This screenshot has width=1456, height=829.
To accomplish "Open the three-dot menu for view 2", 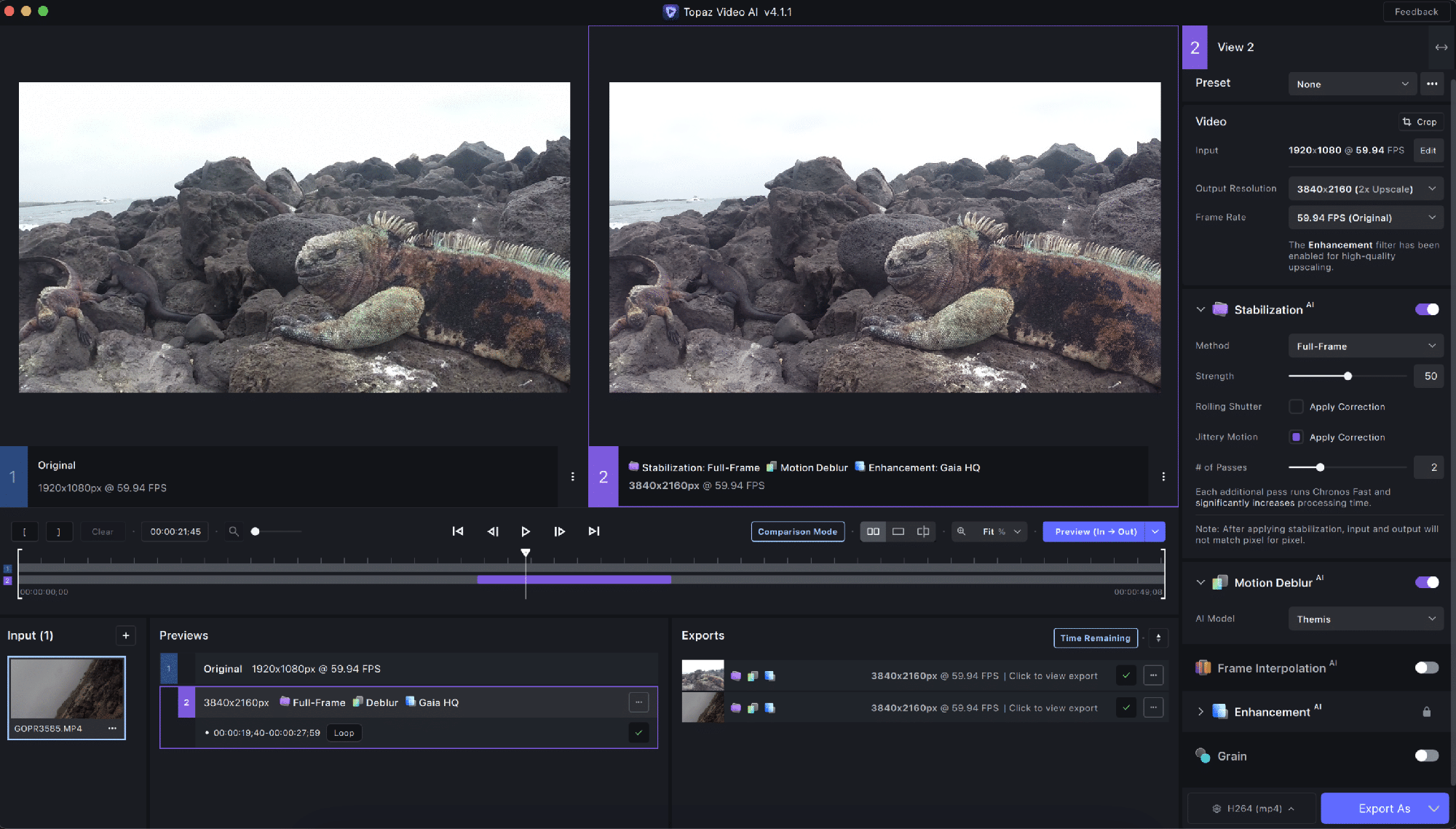I will pos(1163,477).
